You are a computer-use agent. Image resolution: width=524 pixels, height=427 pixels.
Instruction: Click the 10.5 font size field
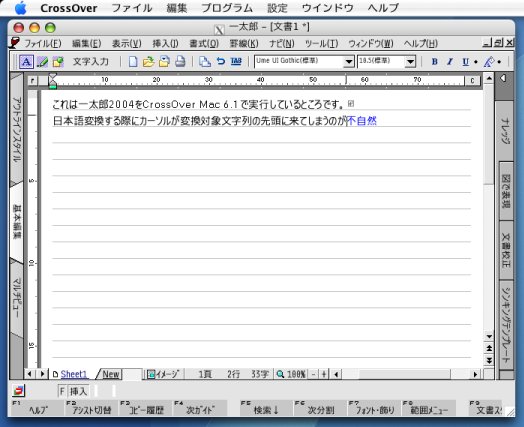click(x=381, y=61)
